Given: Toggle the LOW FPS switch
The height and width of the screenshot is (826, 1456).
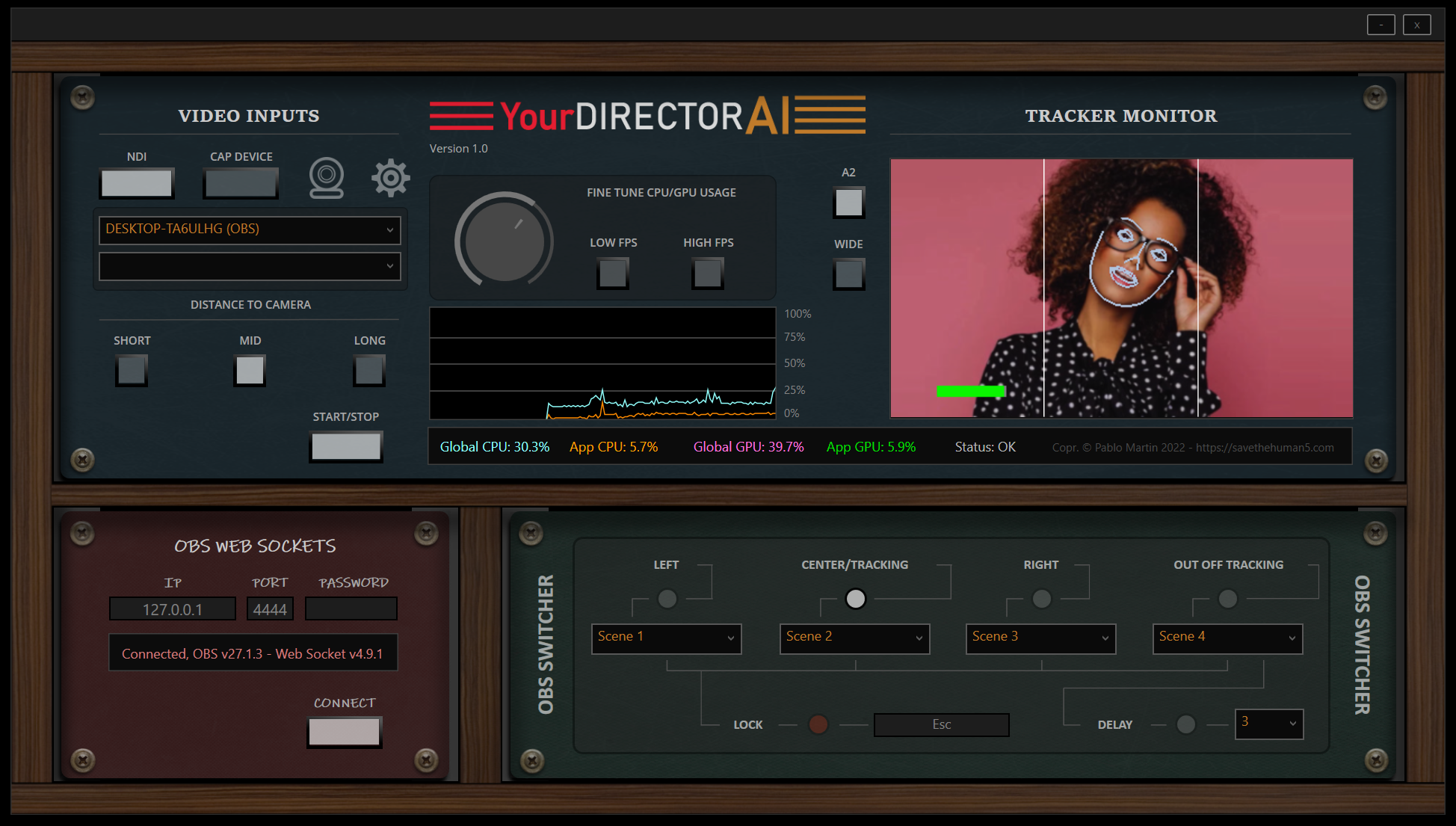Looking at the screenshot, I should click(613, 274).
